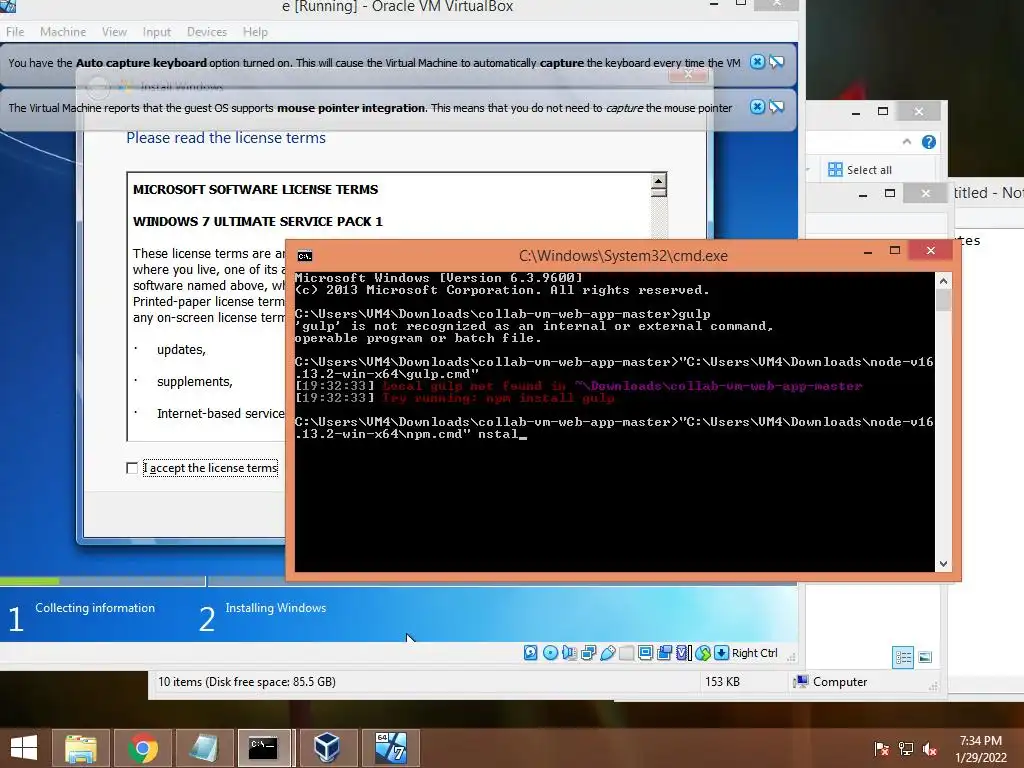Dismiss the Auto capture keyboard notification

coord(757,62)
